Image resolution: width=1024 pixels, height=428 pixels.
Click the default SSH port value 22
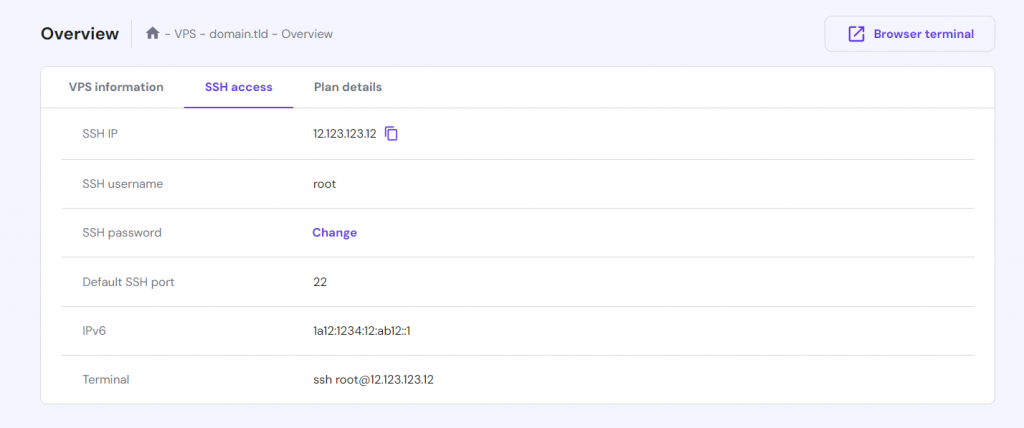click(320, 282)
